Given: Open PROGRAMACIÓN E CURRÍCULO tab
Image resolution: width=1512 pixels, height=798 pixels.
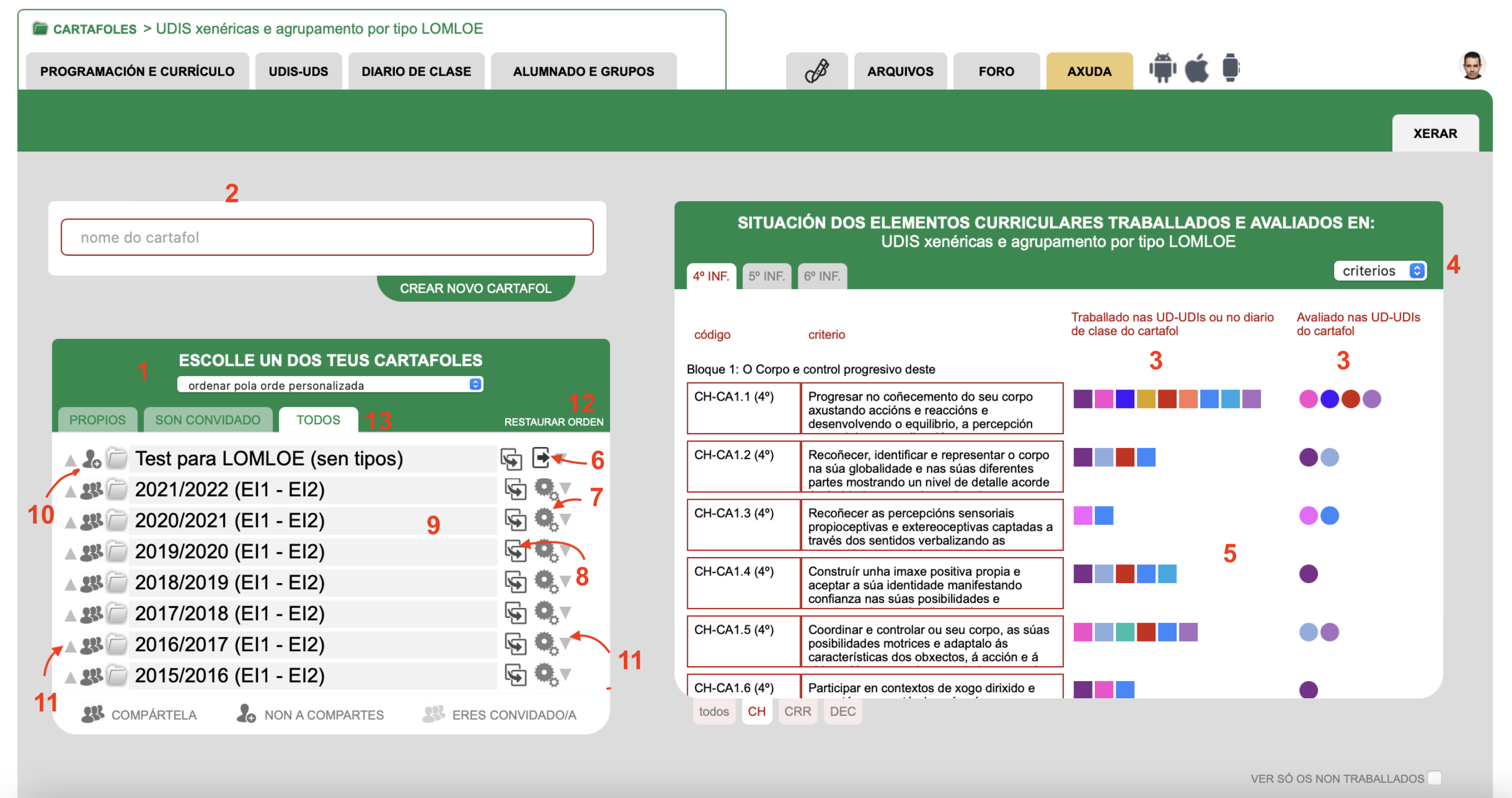Looking at the screenshot, I should click(x=137, y=71).
